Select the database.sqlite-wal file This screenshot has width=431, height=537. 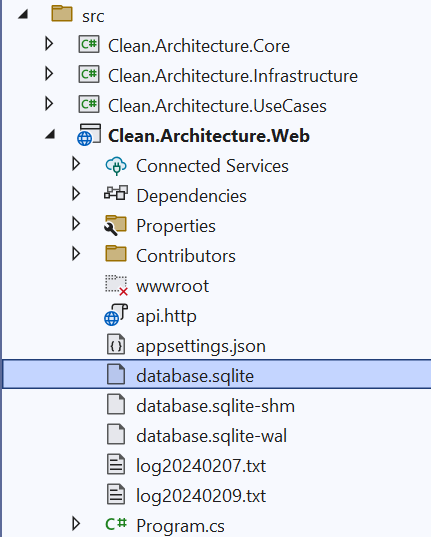point(211,436)
